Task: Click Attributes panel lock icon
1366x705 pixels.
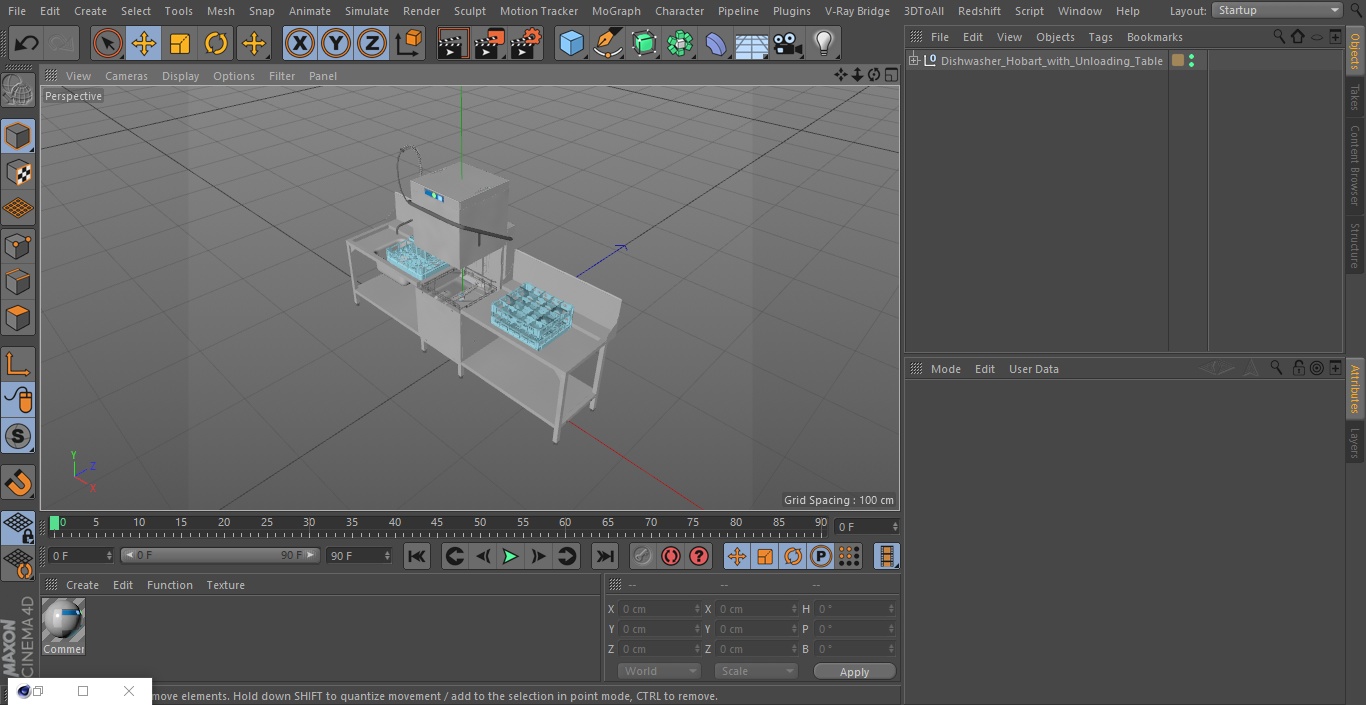Action: (x=1297, y=369)
